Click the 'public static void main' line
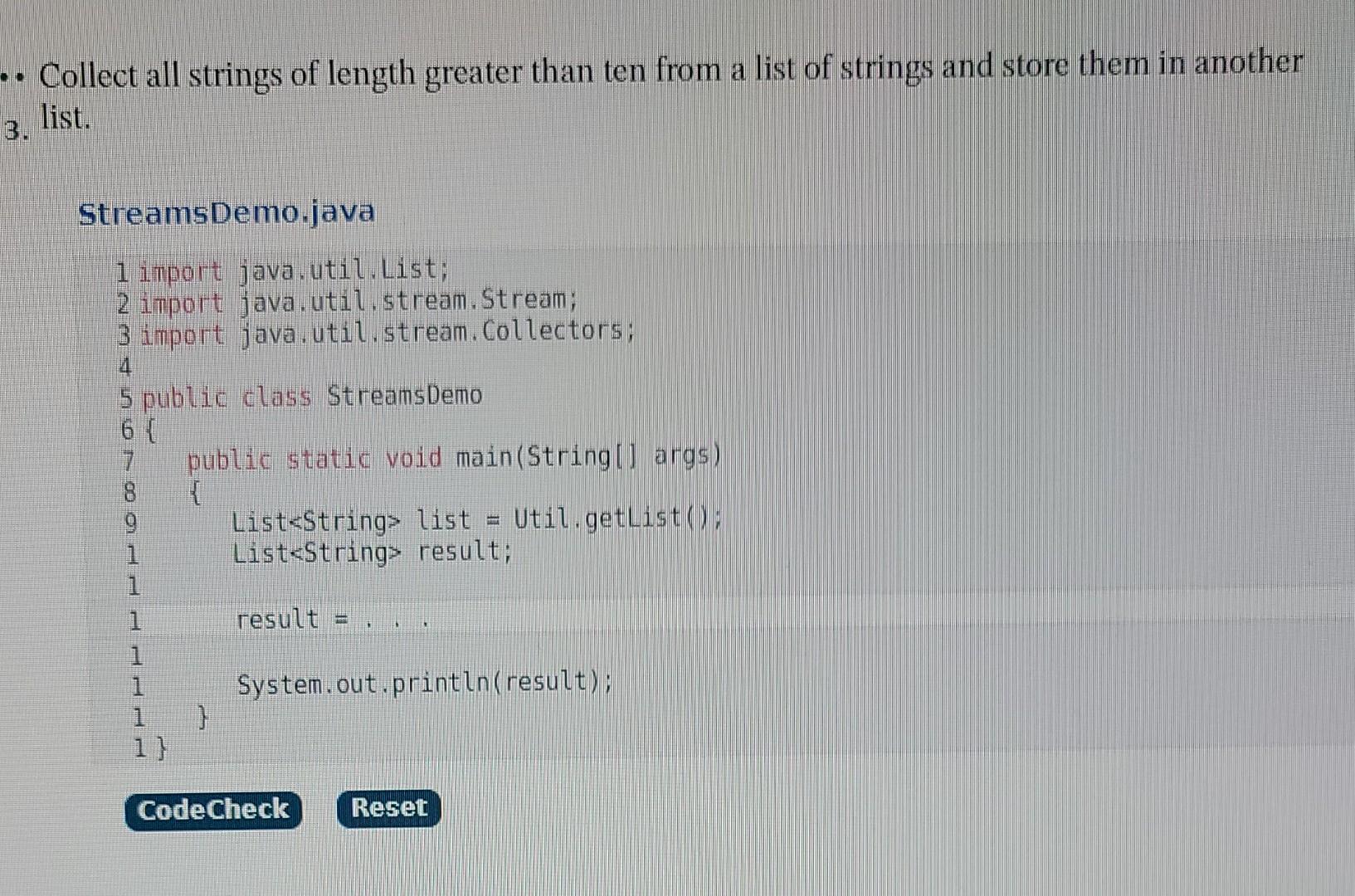 point(452,459)
